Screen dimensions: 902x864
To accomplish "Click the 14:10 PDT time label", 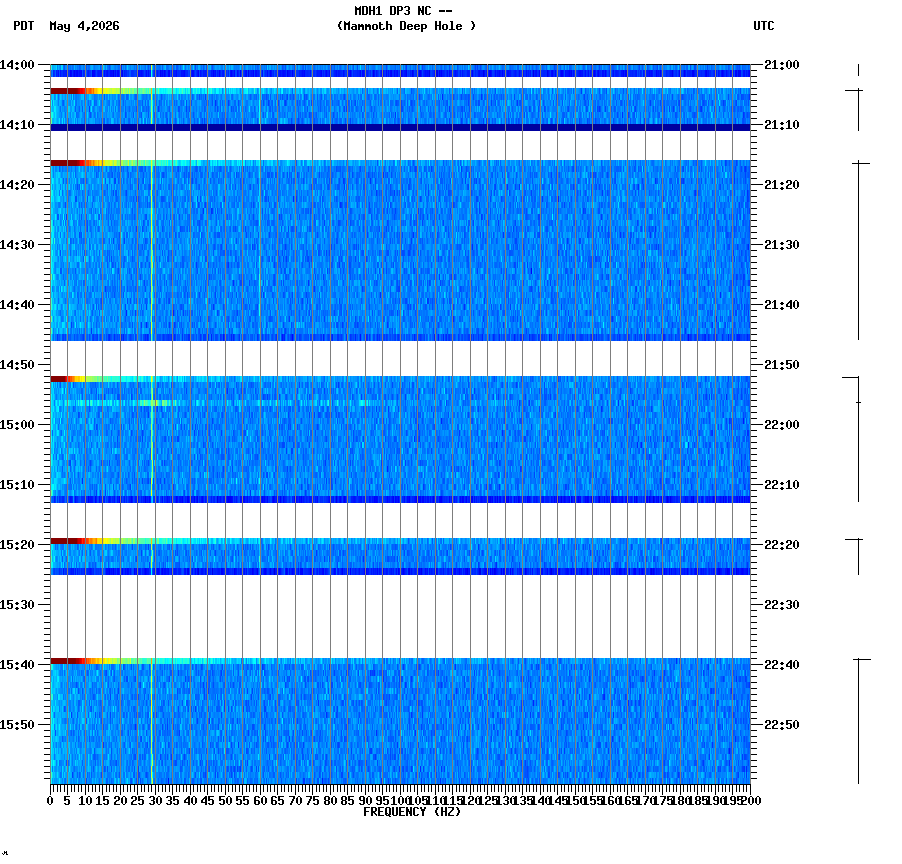I will pos(17,125).
